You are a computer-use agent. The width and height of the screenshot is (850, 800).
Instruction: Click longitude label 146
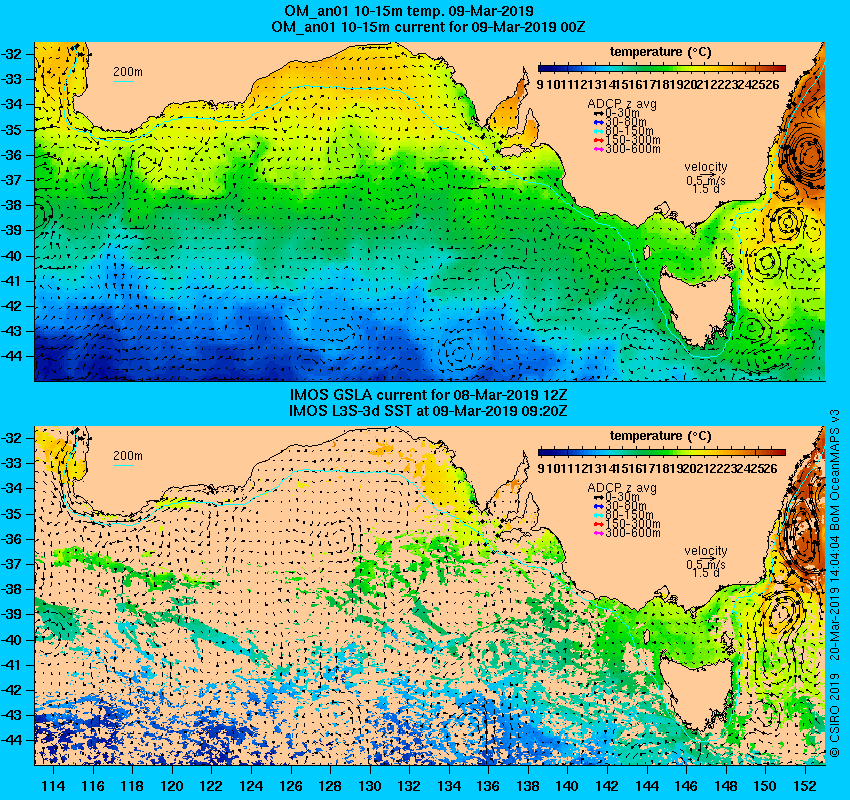(x=686, y=786)
